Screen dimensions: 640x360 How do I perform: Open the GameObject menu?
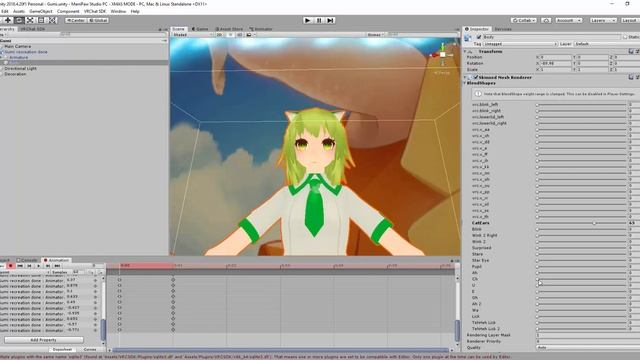(41, 11)
